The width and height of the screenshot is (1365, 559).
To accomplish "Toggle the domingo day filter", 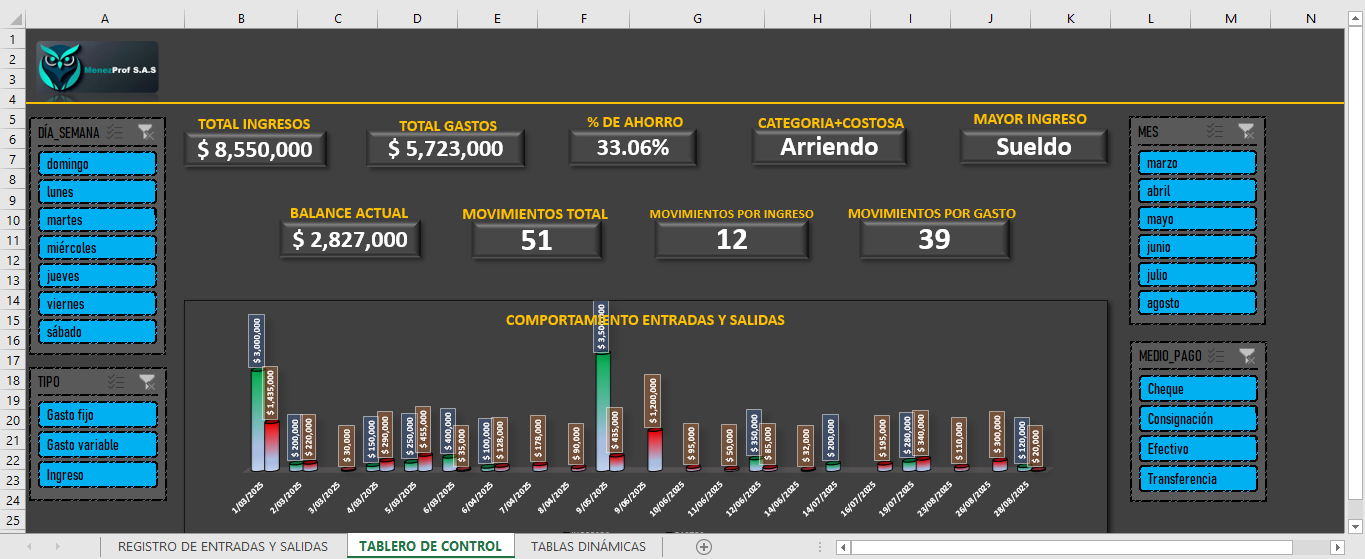I will pos(97,163).
